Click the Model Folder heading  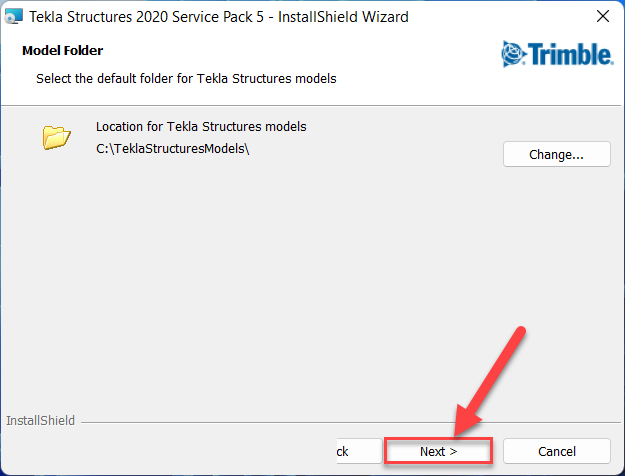pyautogui.click(x=62, y=50)
